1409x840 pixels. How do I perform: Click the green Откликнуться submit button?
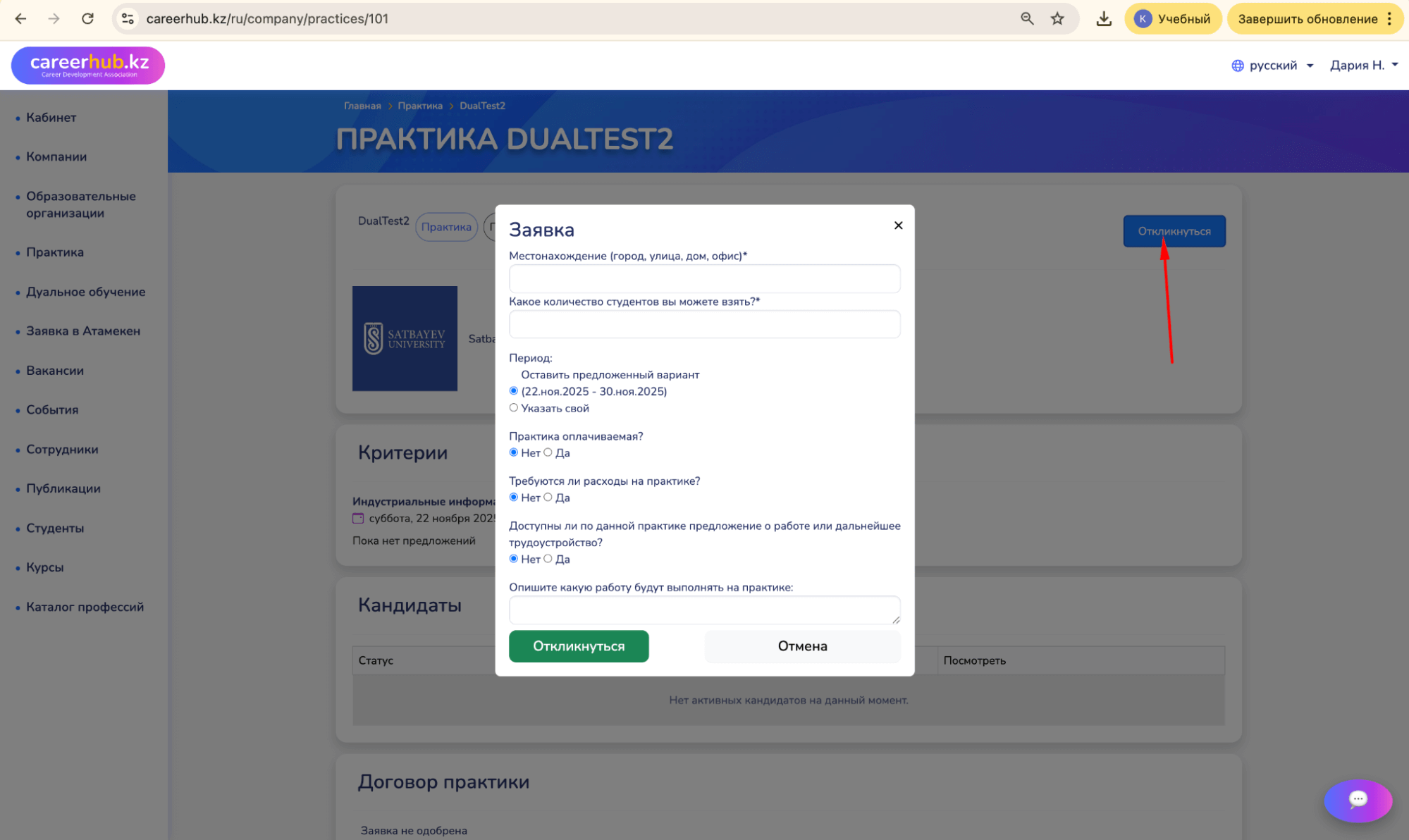579,646
